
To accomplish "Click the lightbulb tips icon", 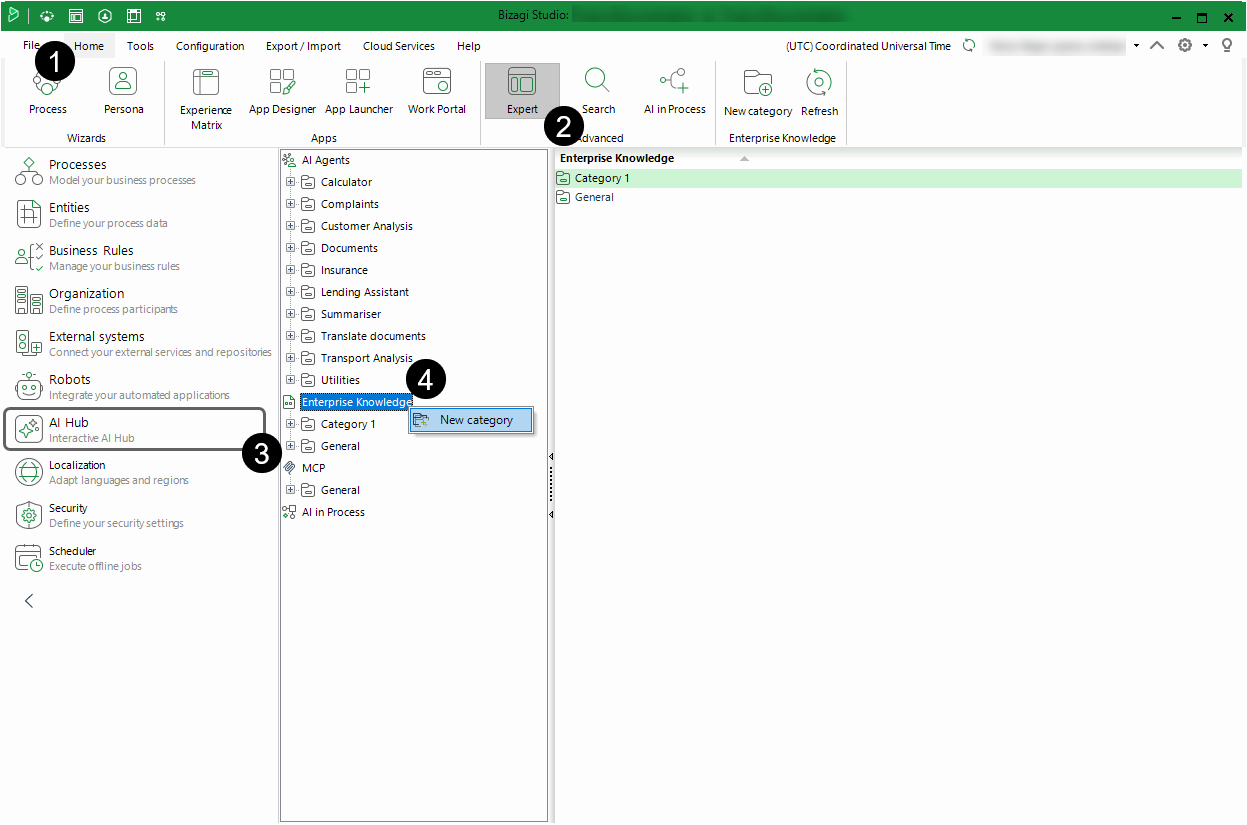I will pos(1227,45).
